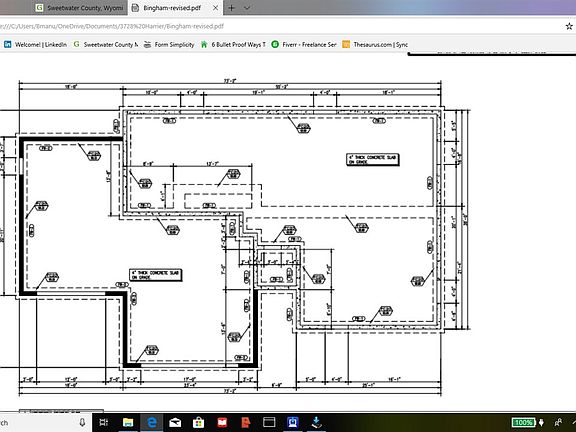The width and height of the screenshot is (576, 432).
Task: Launch File Explorer from the taskbar
Action: [x=127, y=422]
